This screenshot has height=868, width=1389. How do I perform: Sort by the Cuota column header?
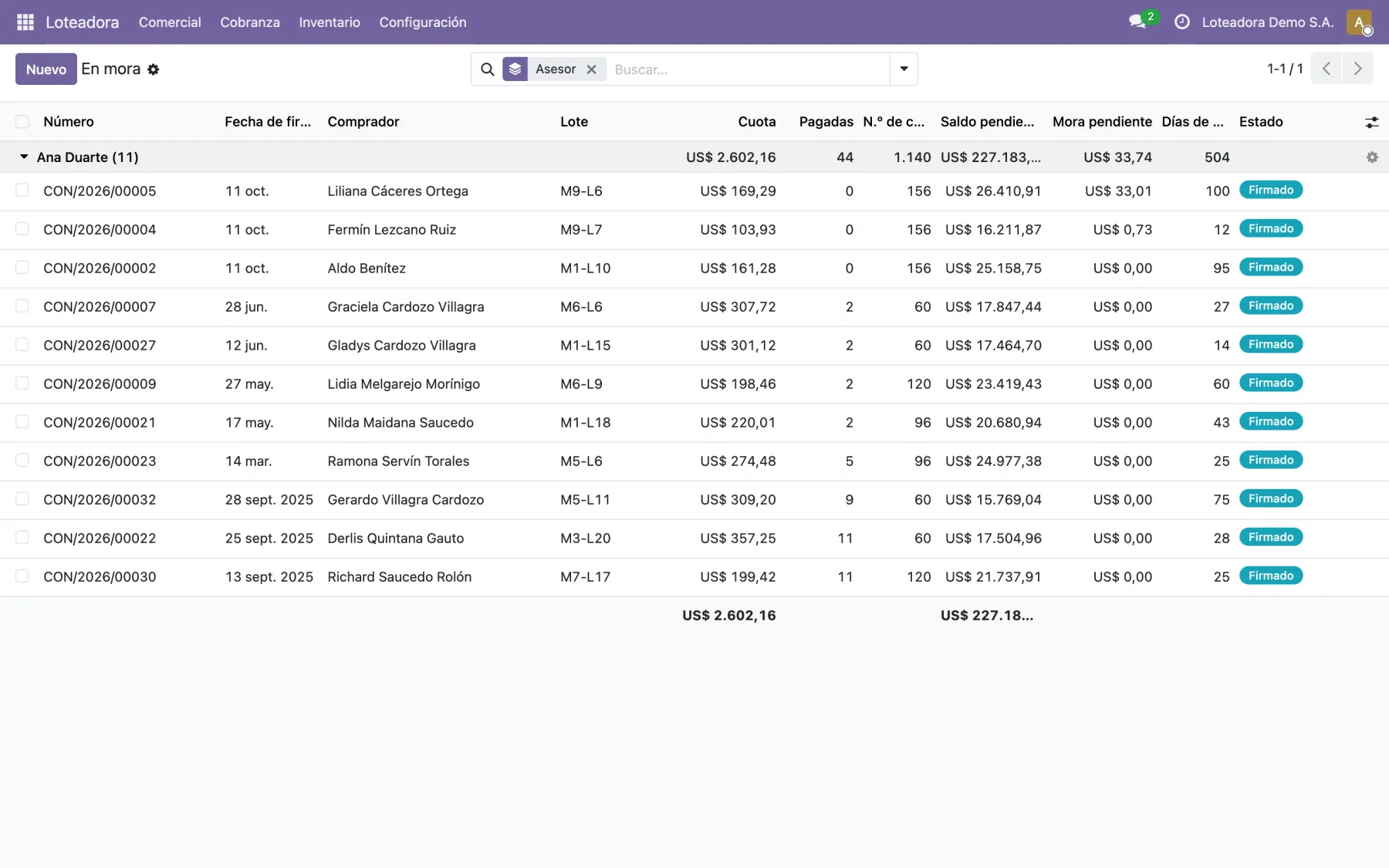[756, 122]
